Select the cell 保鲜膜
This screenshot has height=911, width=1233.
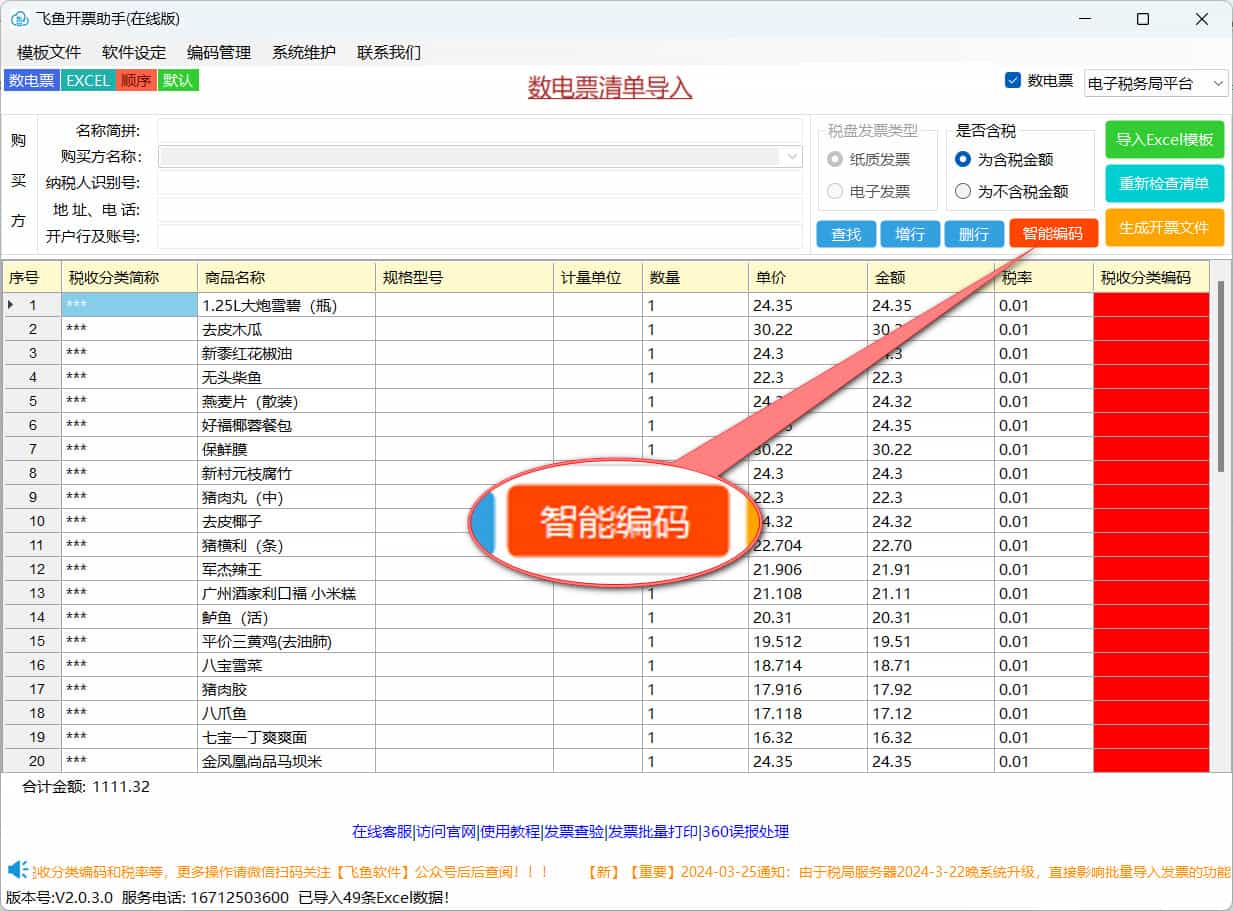(x=286, y=449)
